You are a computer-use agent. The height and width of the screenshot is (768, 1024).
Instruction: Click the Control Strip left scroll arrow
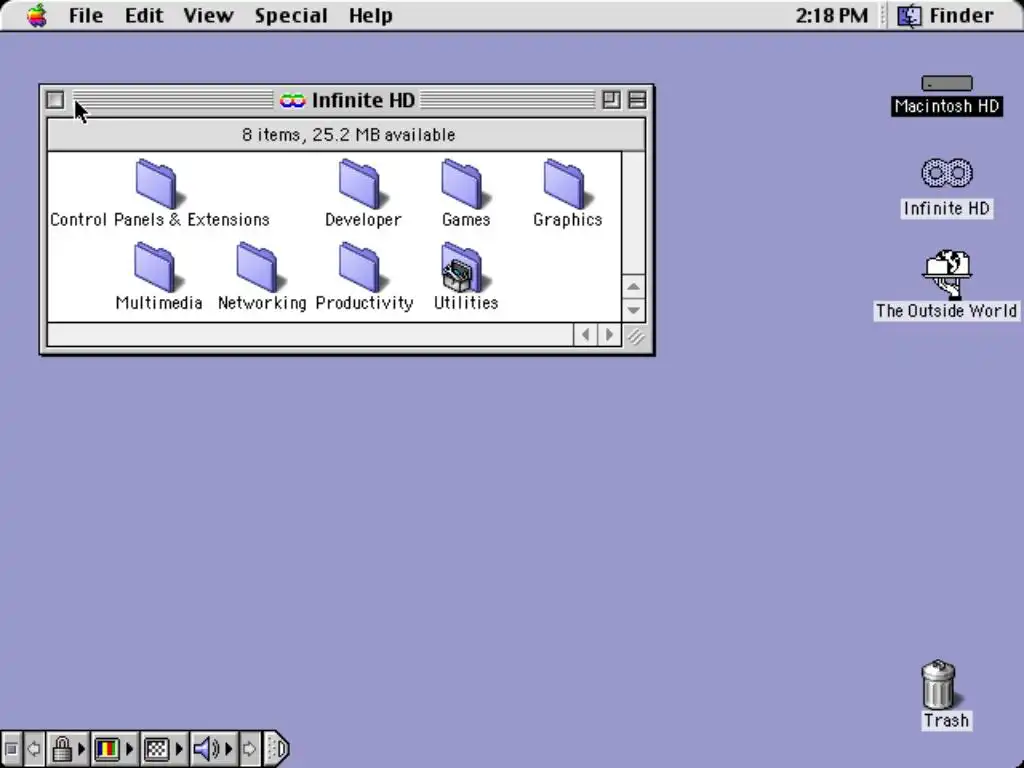coord(34,748)
